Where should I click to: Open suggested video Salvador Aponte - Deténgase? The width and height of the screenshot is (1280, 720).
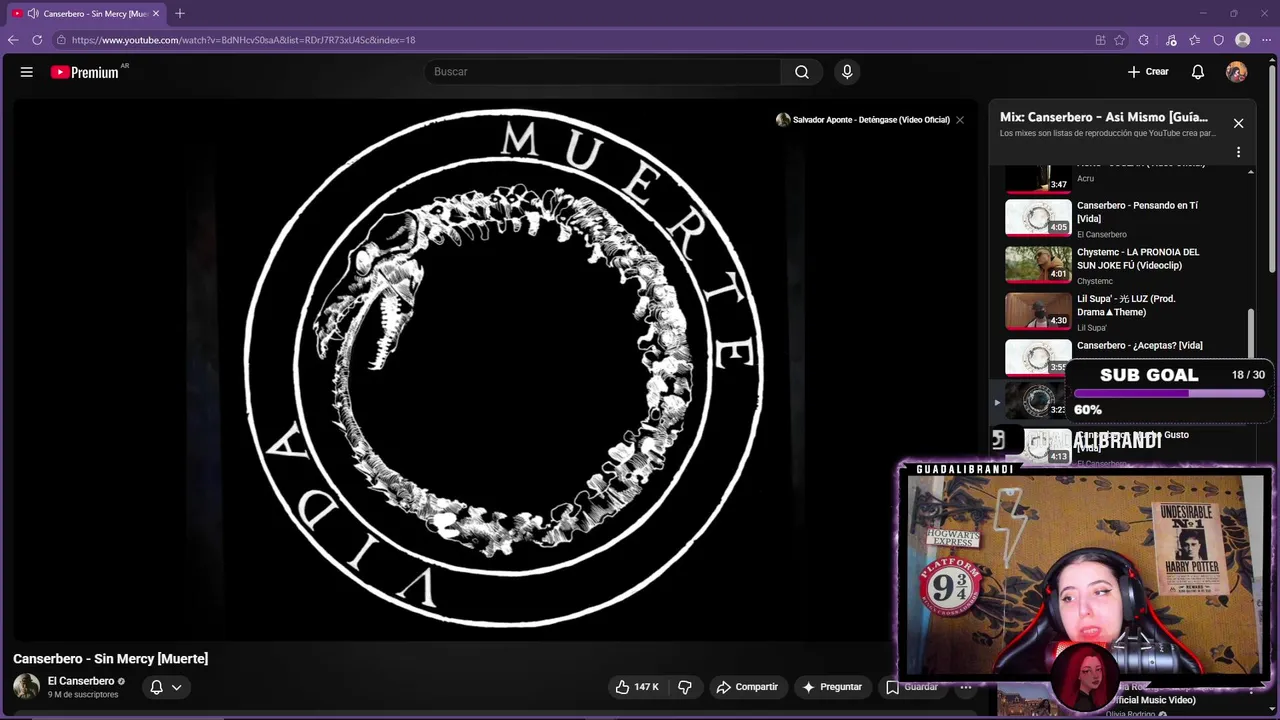(863, 120)
